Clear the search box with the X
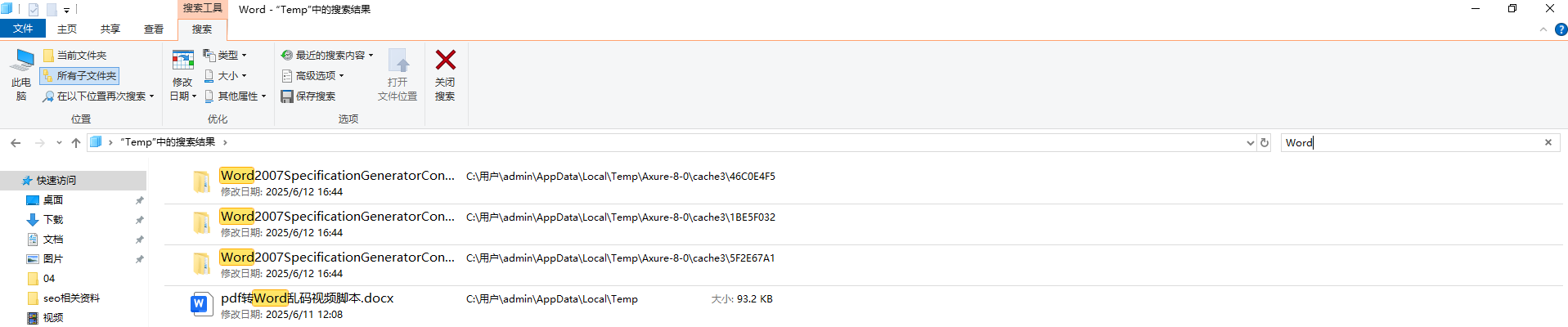Image resolution: width=1568 pixels, height=327 pixels. tap(1548, 142)
